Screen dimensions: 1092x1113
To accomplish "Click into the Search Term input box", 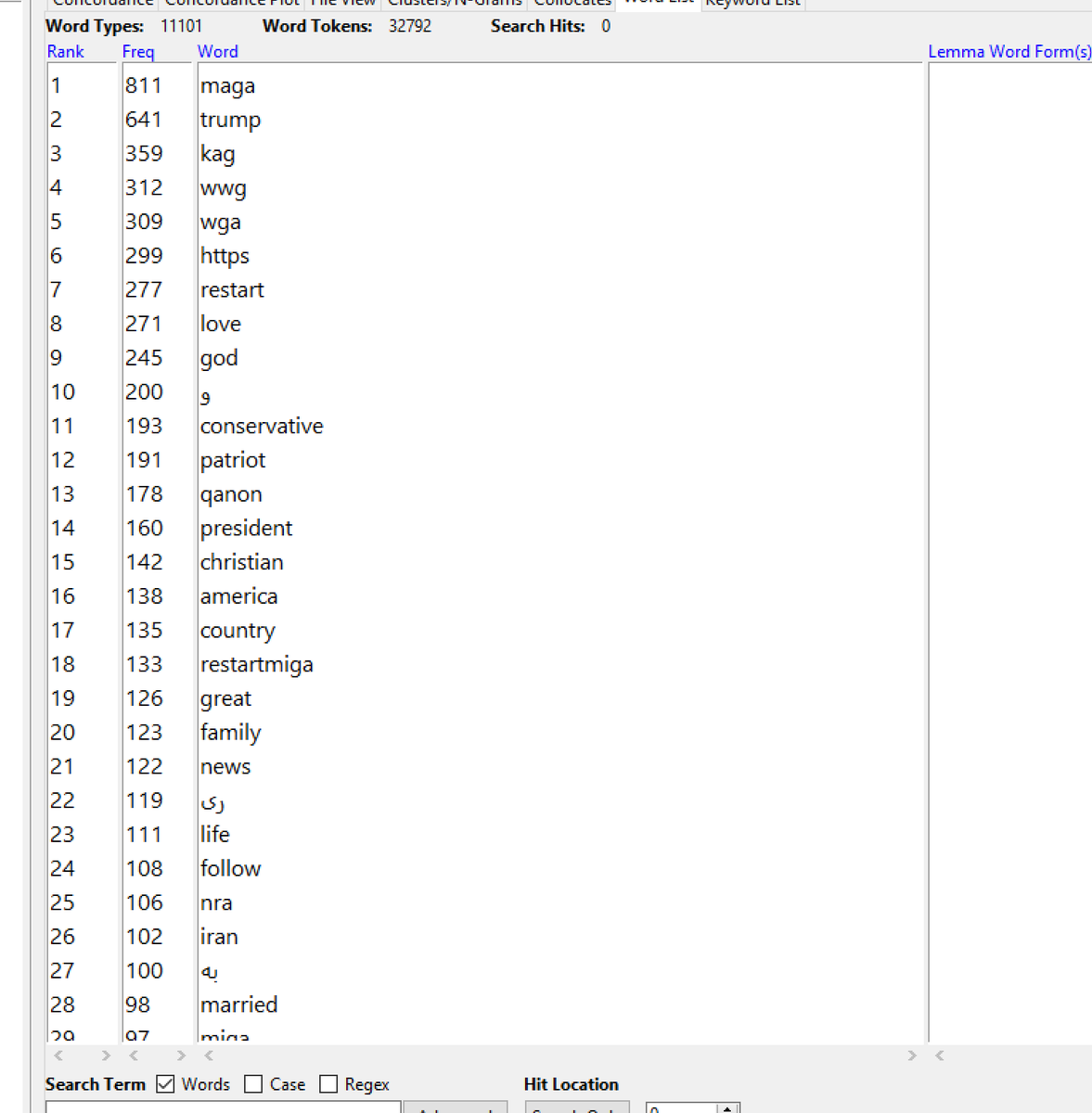I will (x=224, y=1107).
